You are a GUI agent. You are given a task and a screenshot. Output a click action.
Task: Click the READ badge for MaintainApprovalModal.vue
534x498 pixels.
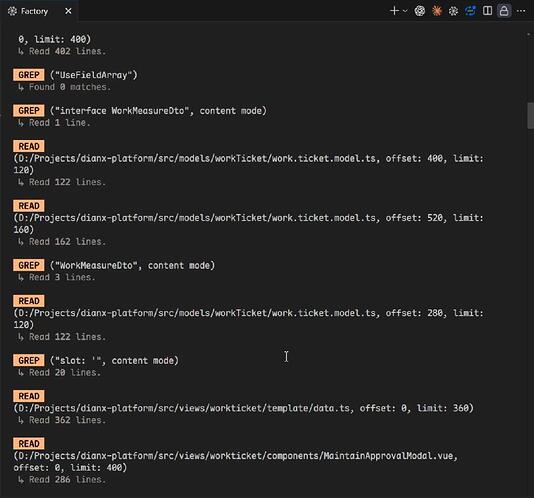pos(29,443)
